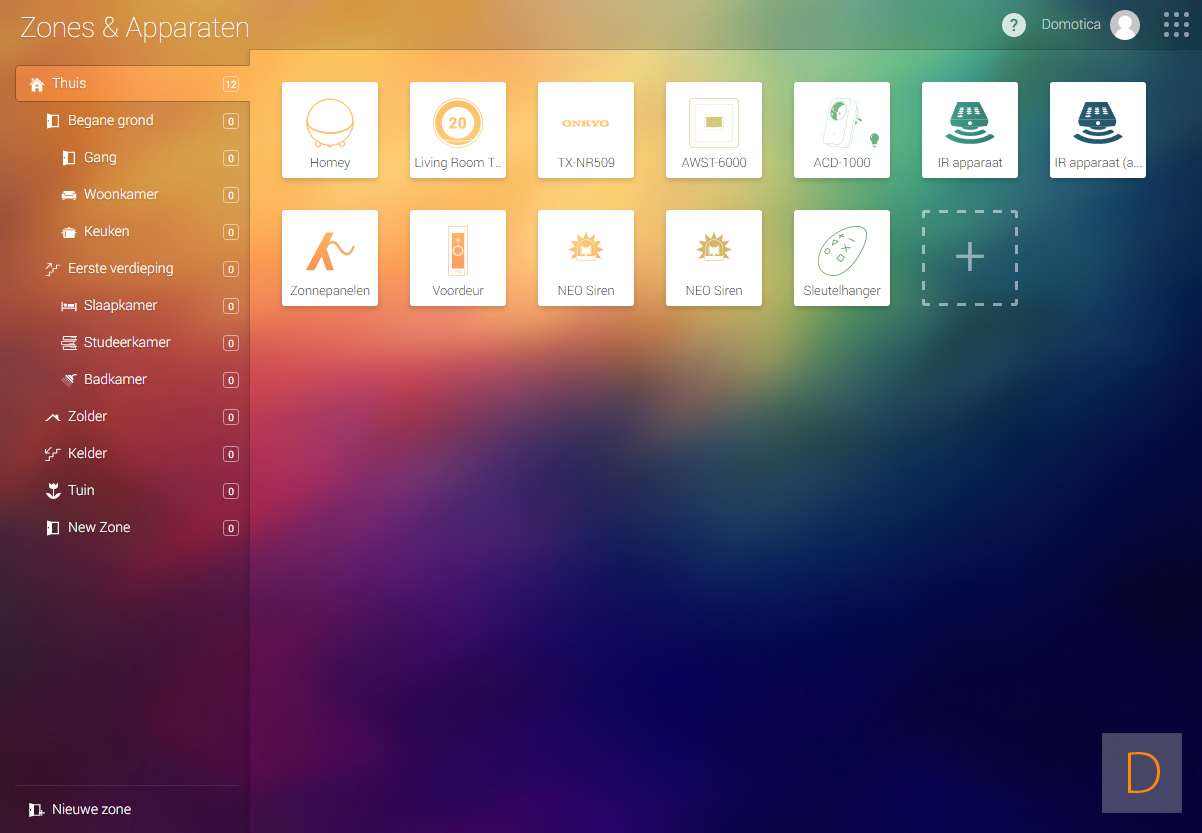Viewport: 1202px width, 833px height.
Task: Open the Homey device tile
Action: 330,130
